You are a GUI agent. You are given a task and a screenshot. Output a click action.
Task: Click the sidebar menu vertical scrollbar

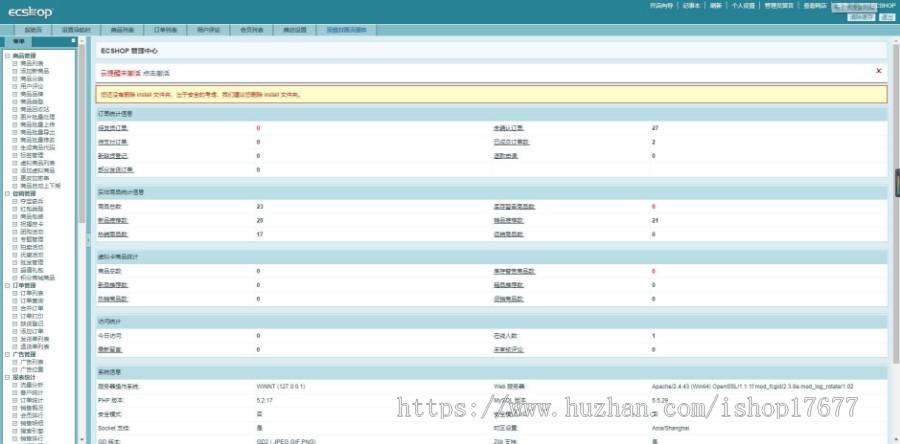pos(82,135)
